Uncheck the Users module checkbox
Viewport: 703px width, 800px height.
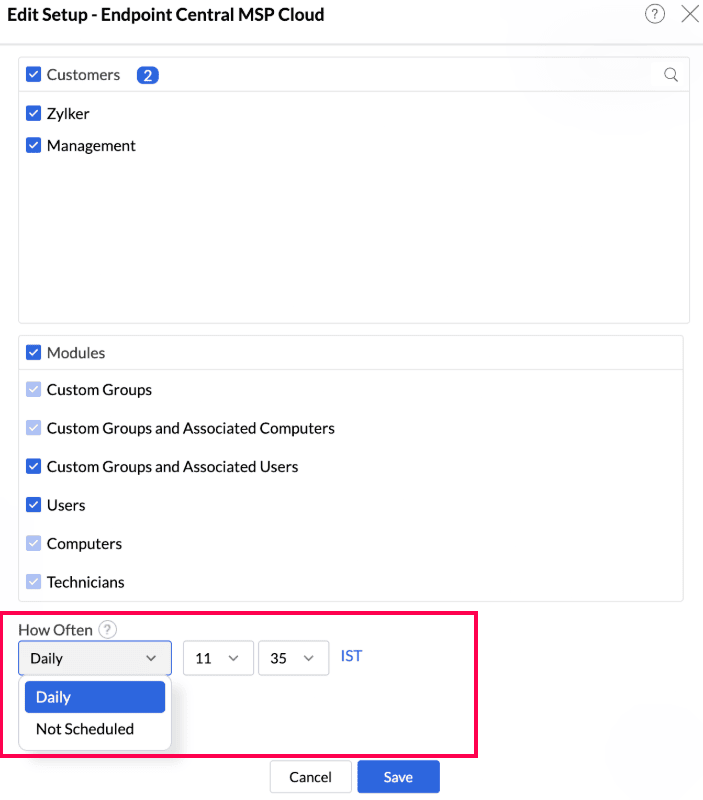tap(34, 505)
